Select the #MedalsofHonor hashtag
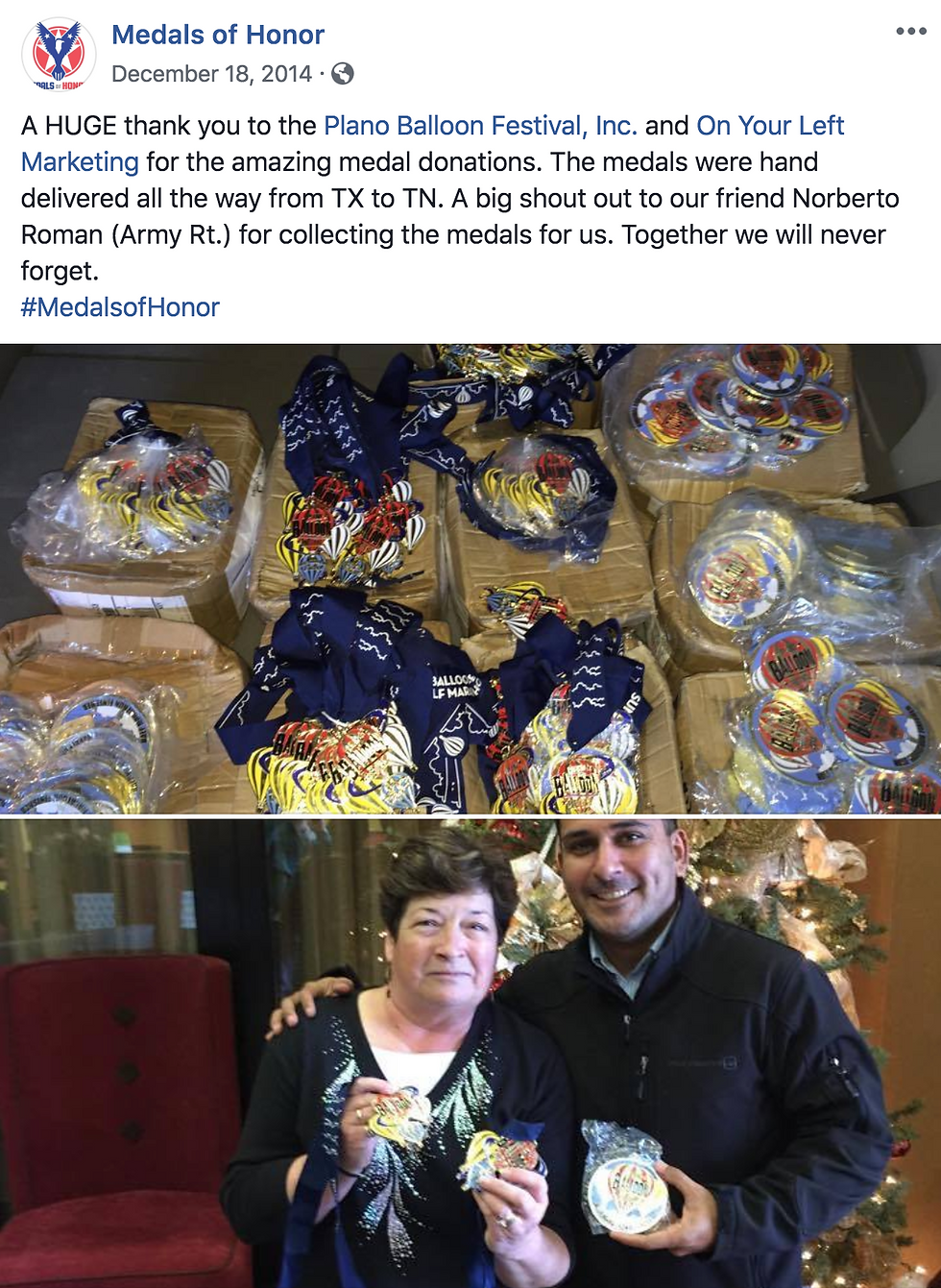This screenshot has width=941, height=1288. click(120, 307)
